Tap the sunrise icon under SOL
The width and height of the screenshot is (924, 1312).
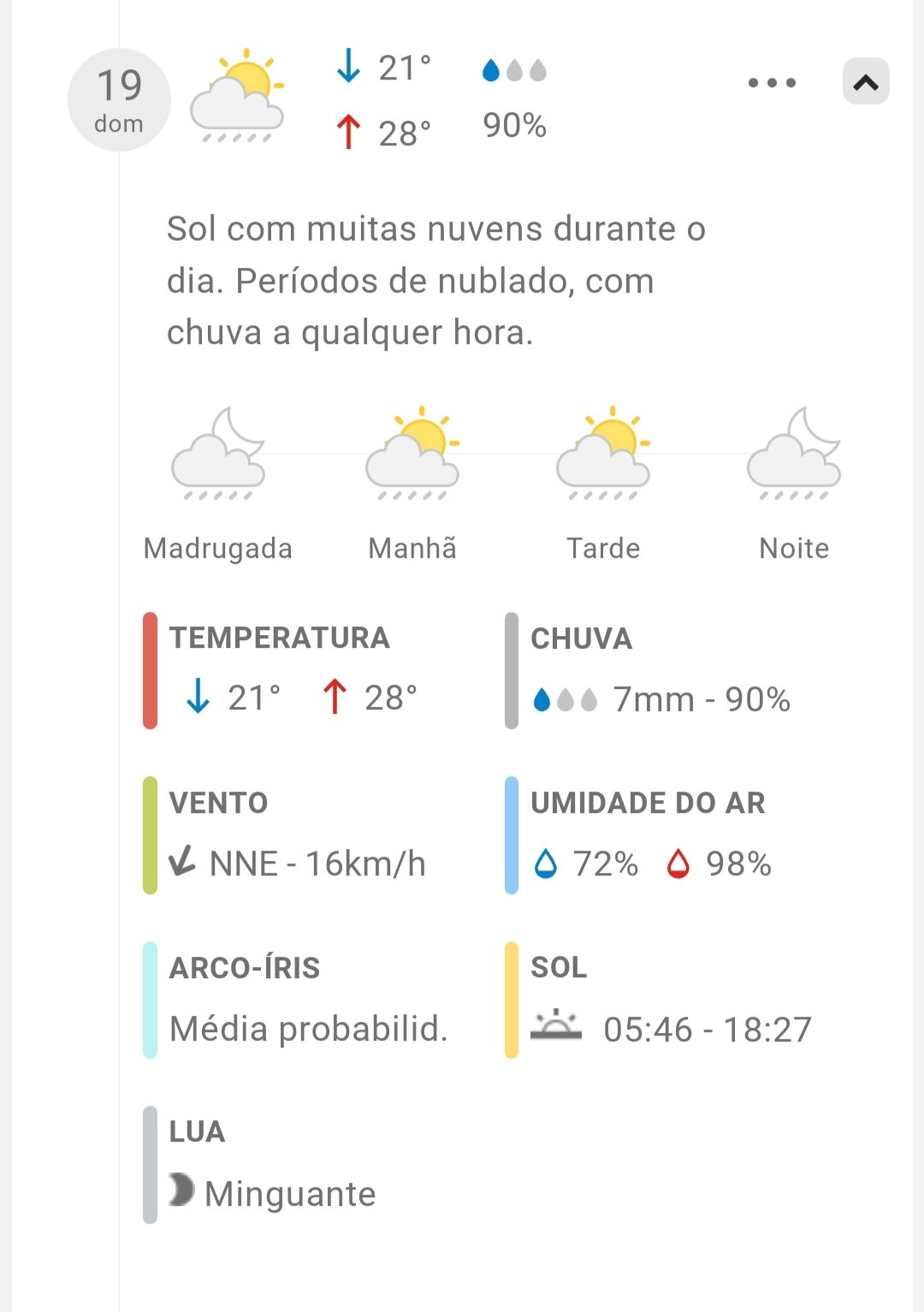[555, 1024]
